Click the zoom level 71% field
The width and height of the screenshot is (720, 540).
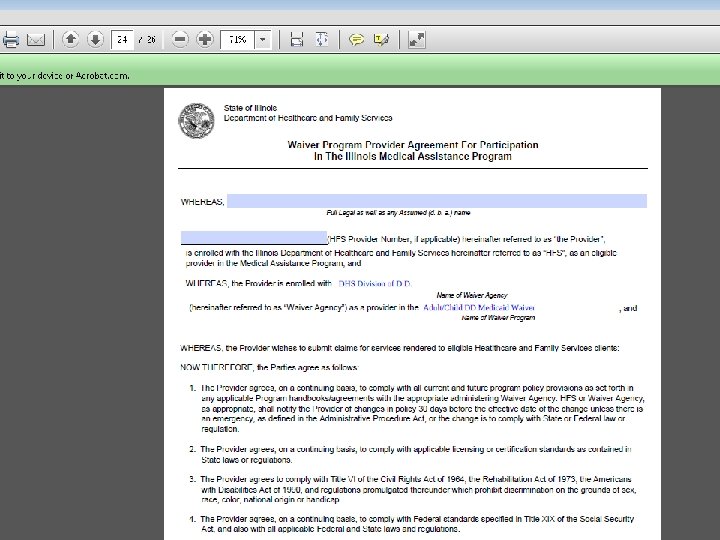click(x=238, y=39)
